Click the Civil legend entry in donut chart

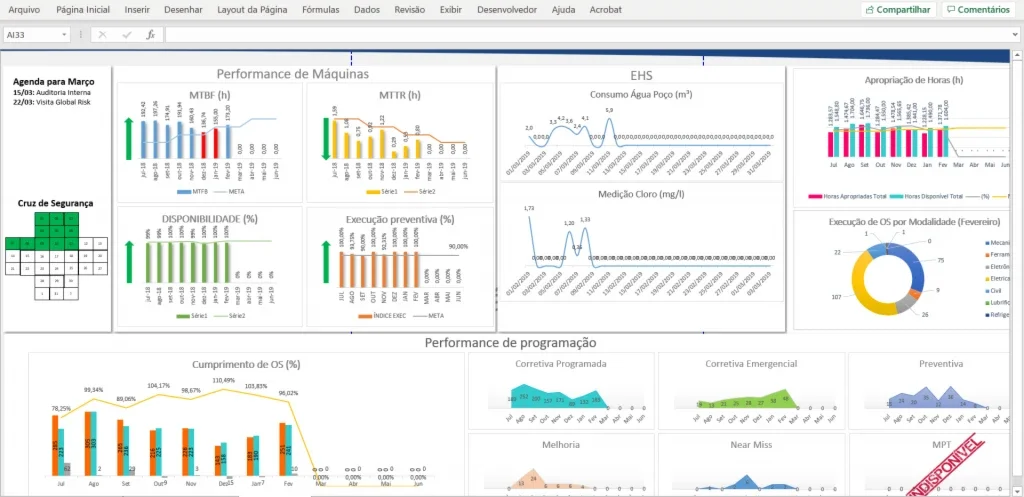point(994,291)
